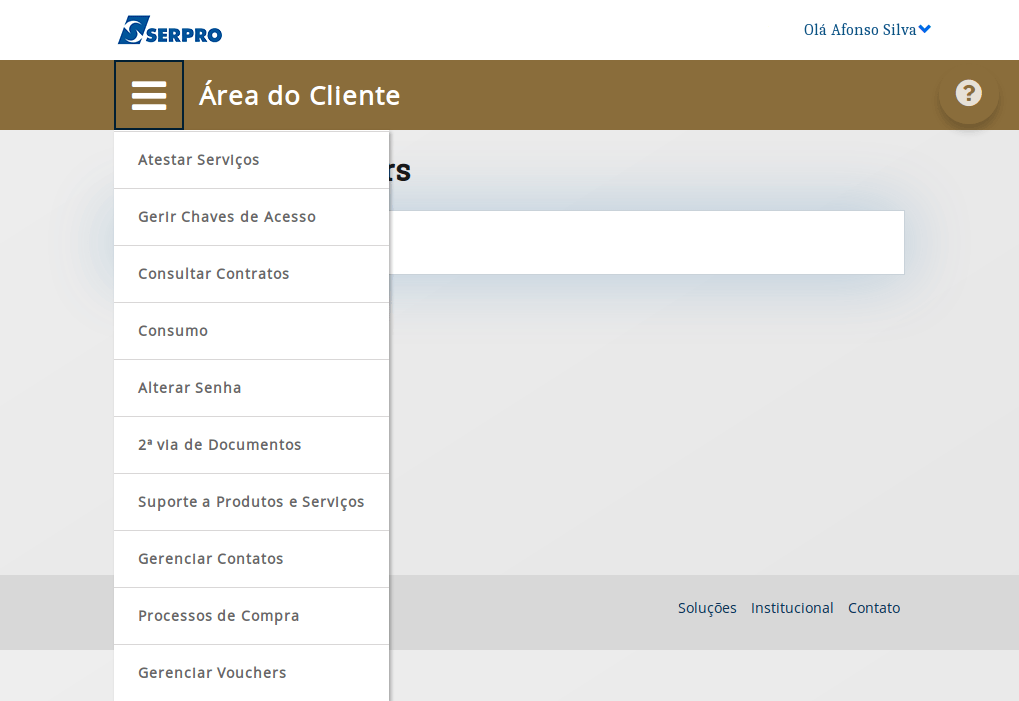Open 2ª via de Documentos
The width and height of the screenshot is (1019, 701).
[219, 445]
